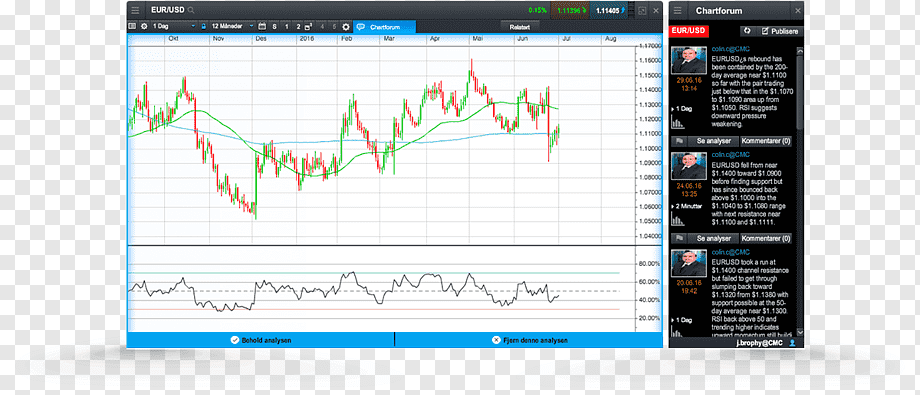Click the magnifier search icon beside EUR/USD
920x395 pixels.
click(191, 11)
